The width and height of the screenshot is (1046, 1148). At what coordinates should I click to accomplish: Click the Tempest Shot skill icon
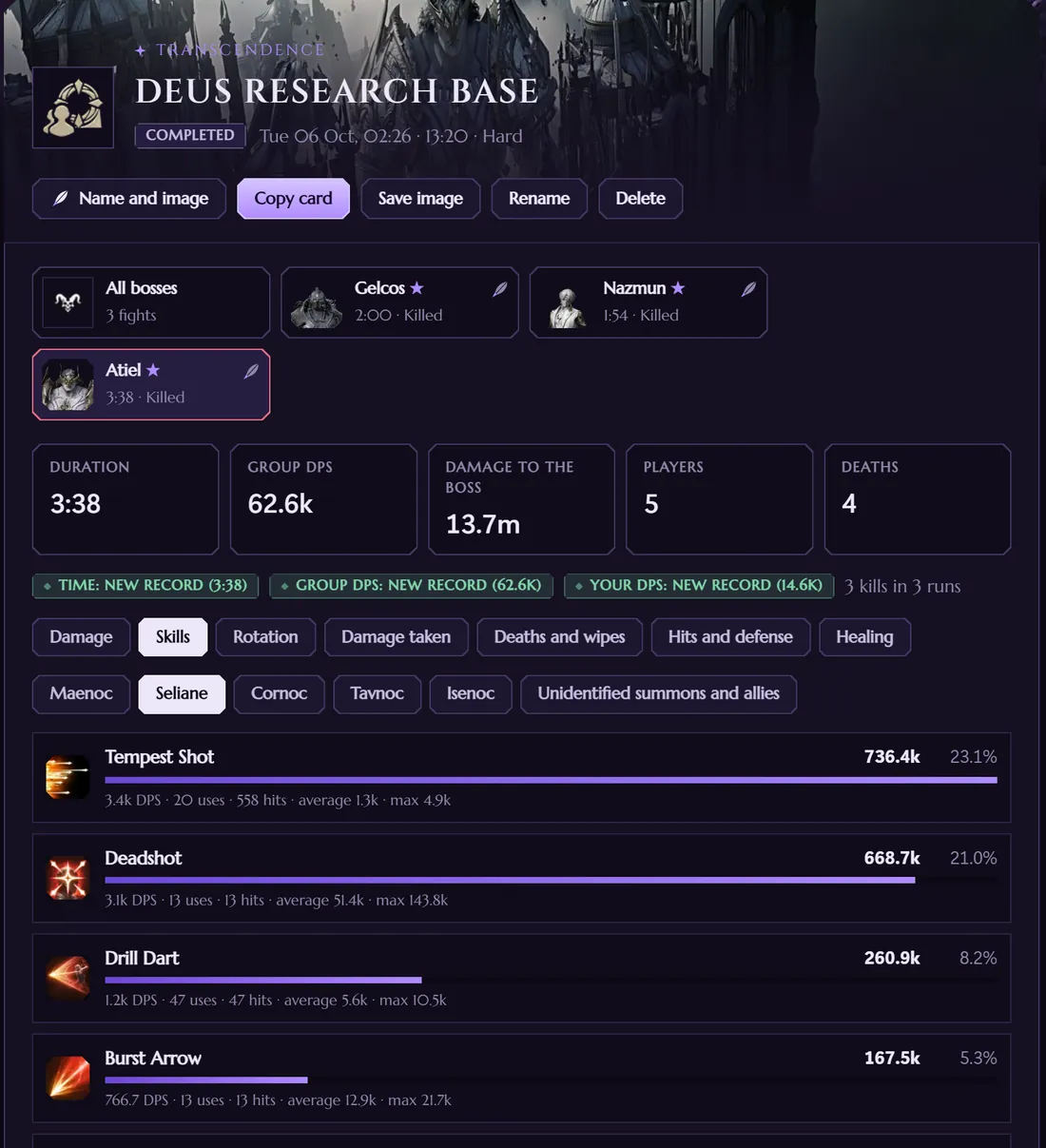pyautogui.click(x=68, y=777)
